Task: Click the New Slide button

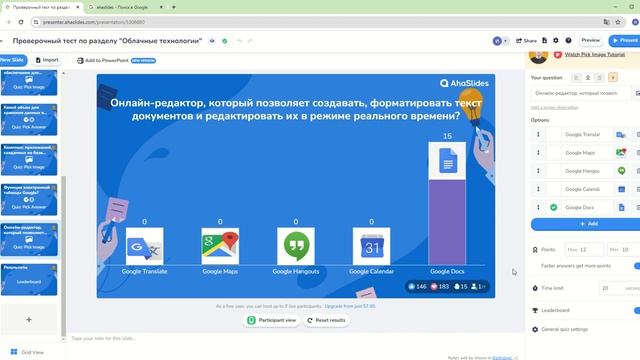Action: (x=12, y=60)
